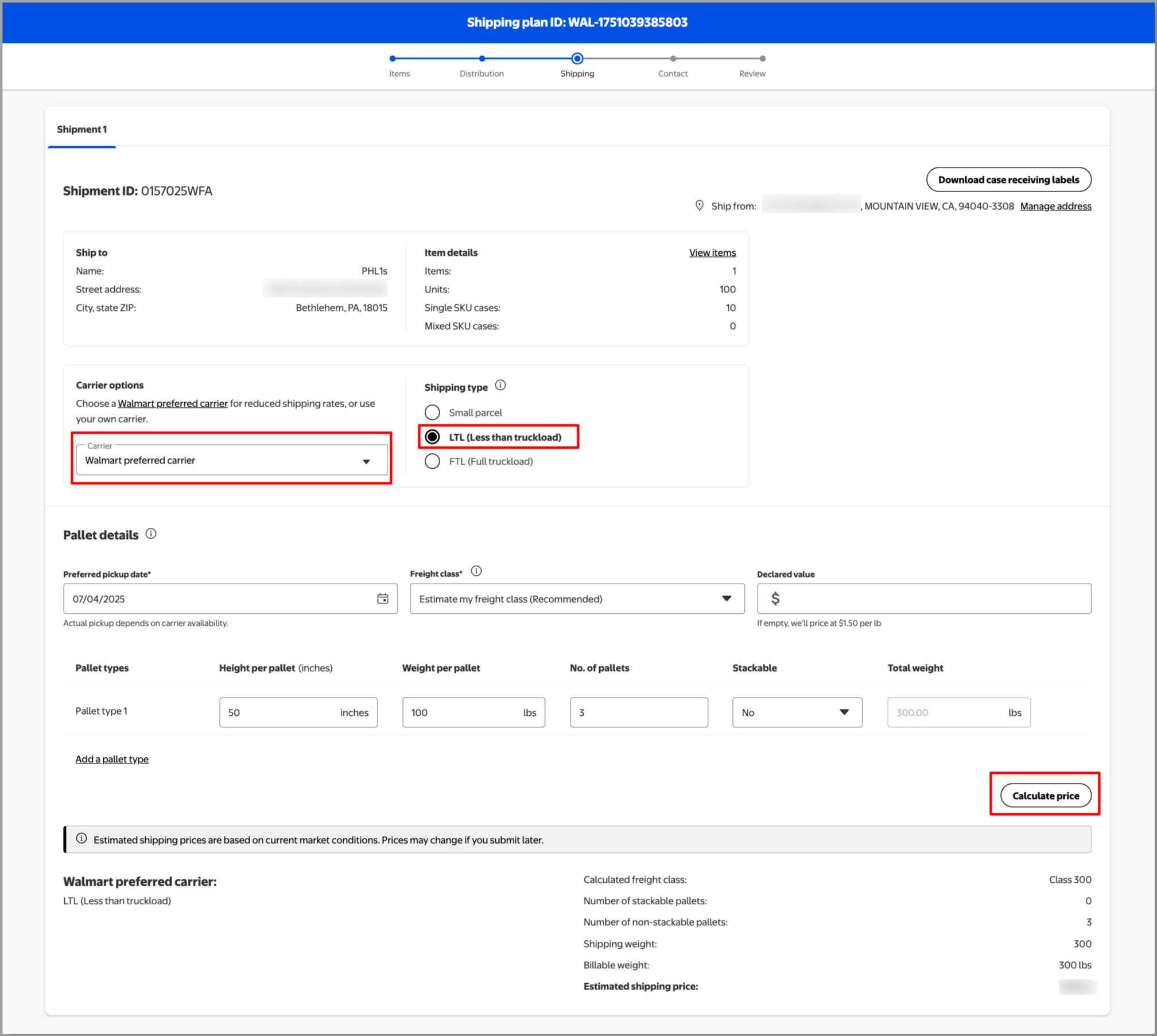Screen dimensions: 1157x1036
Task: Click the Shipping type info icon
Action: [x=500, y=385]
